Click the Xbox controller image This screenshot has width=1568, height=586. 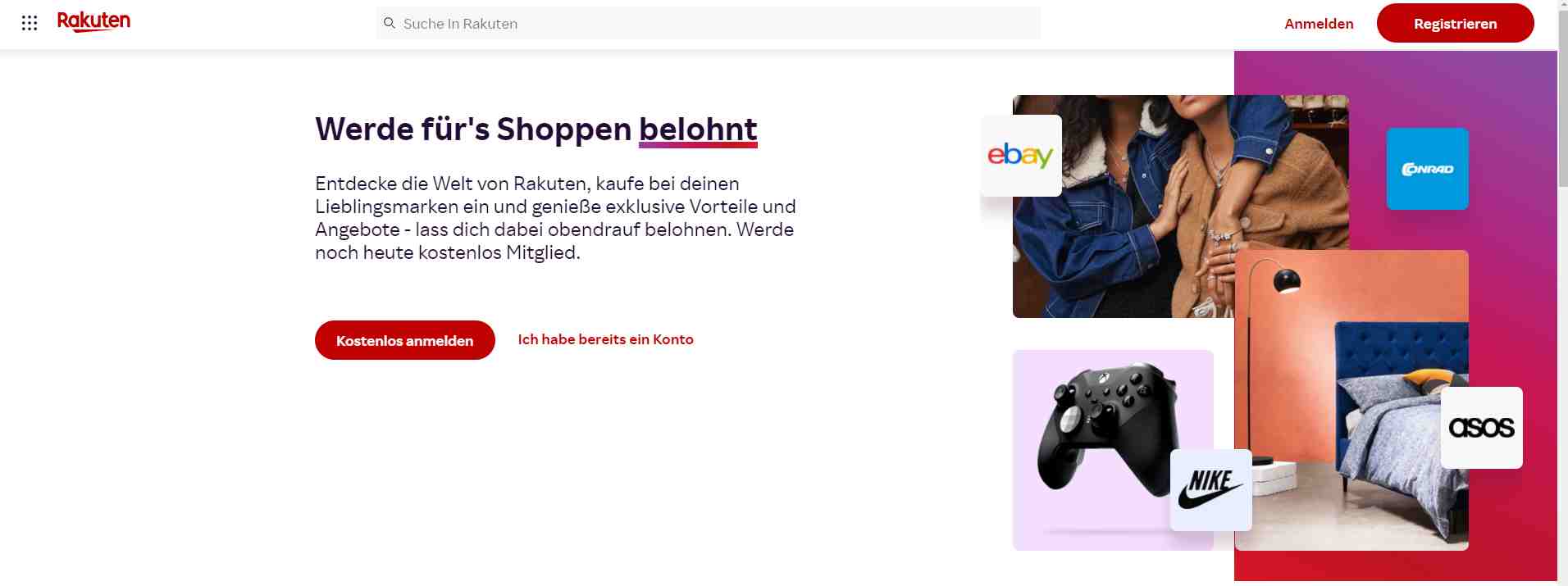(1107, 434)
